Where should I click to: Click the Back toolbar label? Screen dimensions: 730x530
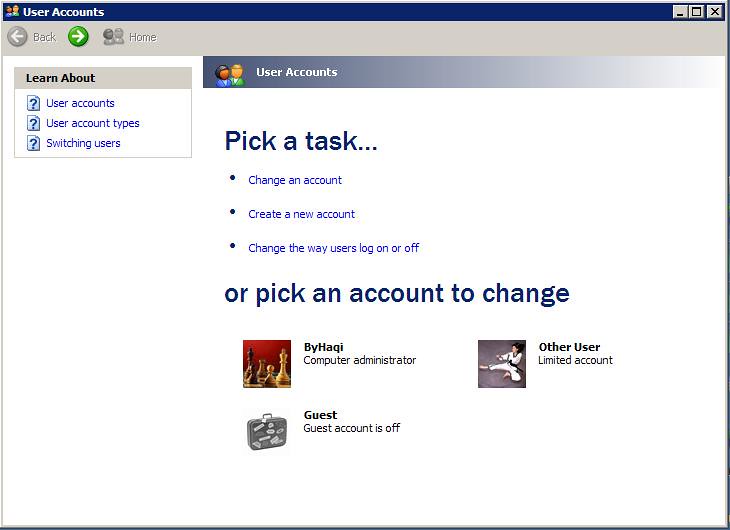coord(44,37)
